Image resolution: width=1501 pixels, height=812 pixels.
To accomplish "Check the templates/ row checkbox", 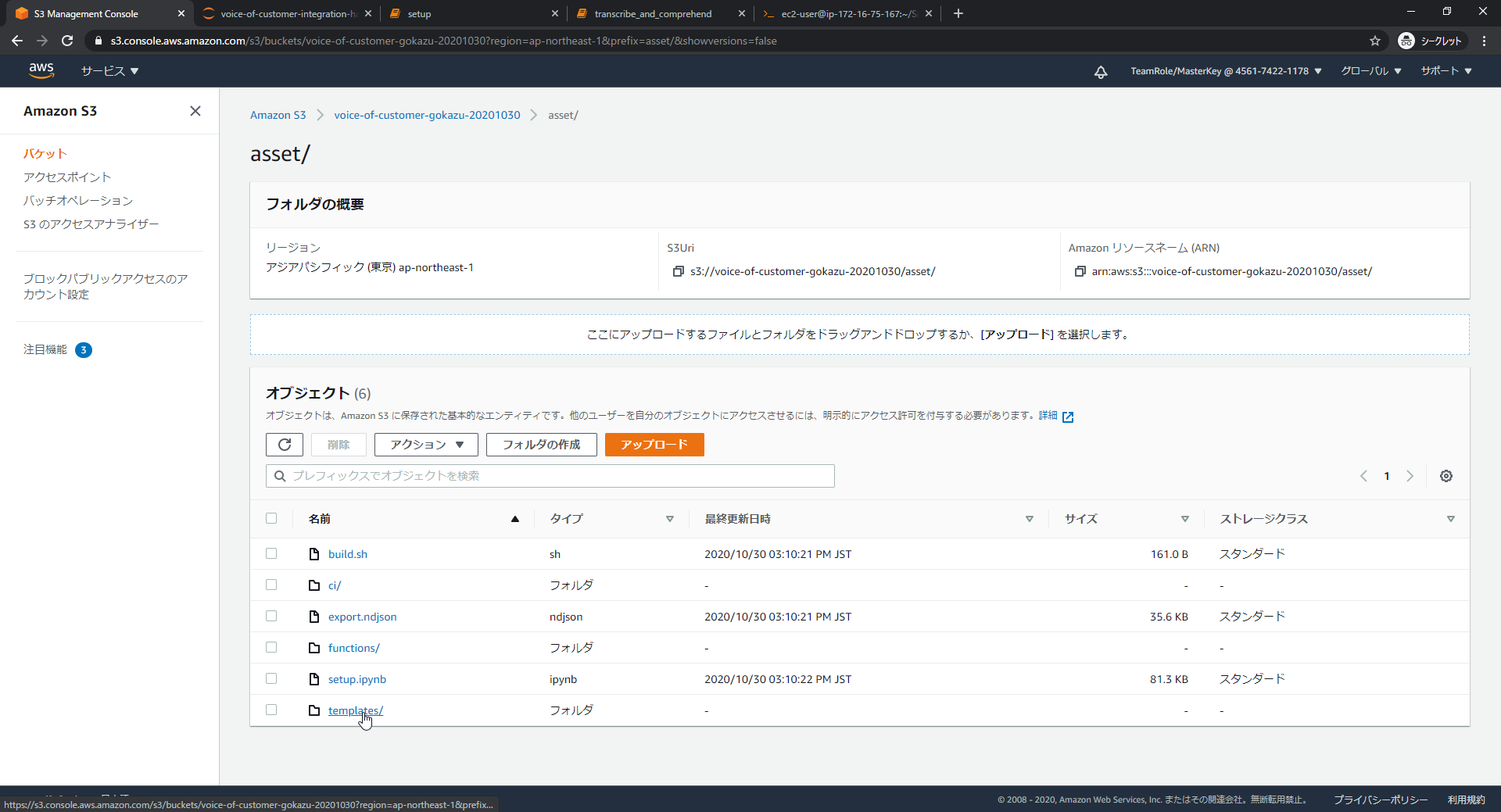I will 271,710.
